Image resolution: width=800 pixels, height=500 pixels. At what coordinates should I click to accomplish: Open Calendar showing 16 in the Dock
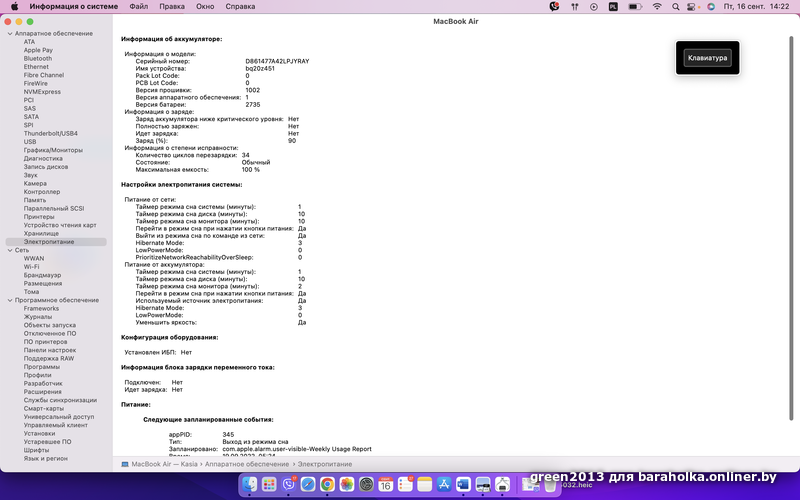point(385,484)
